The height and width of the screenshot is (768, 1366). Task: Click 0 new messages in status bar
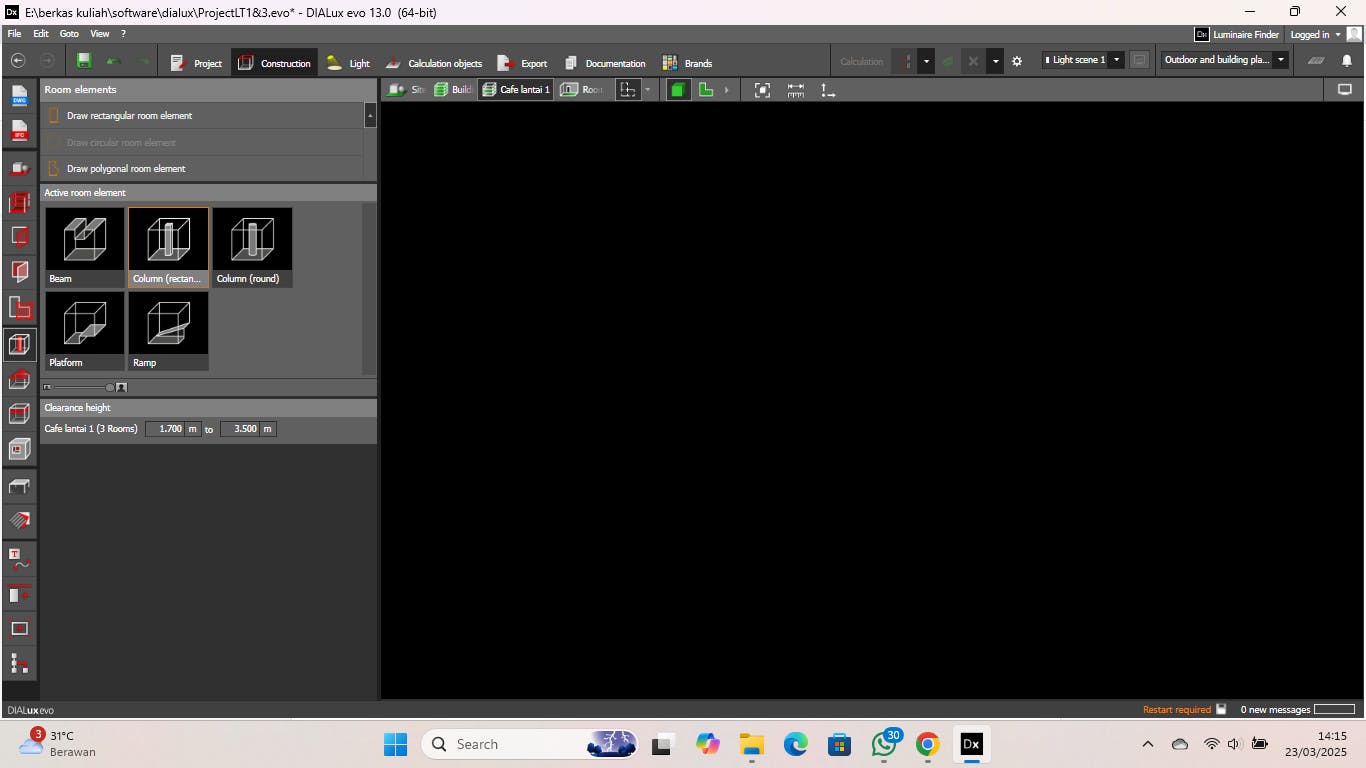[1275, 710]
